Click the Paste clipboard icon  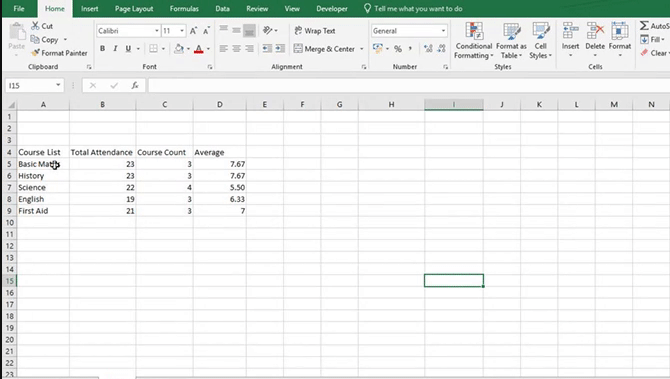point(17,32)
